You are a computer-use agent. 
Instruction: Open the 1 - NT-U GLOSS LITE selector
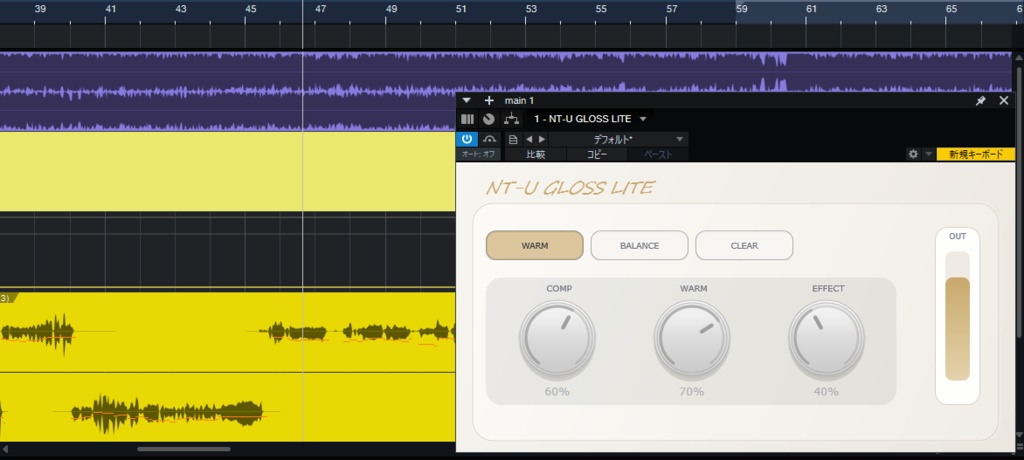(x=590, y=119)
